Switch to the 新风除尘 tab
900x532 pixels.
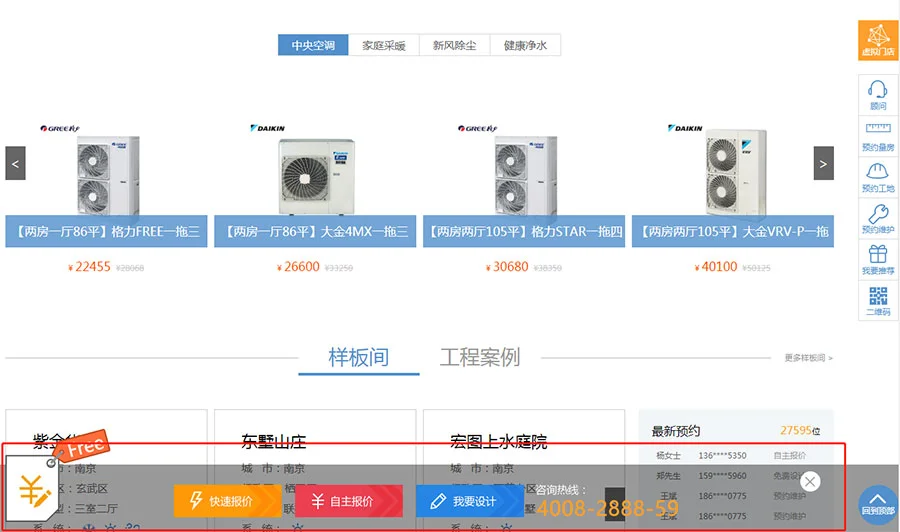tap(454, 45)
